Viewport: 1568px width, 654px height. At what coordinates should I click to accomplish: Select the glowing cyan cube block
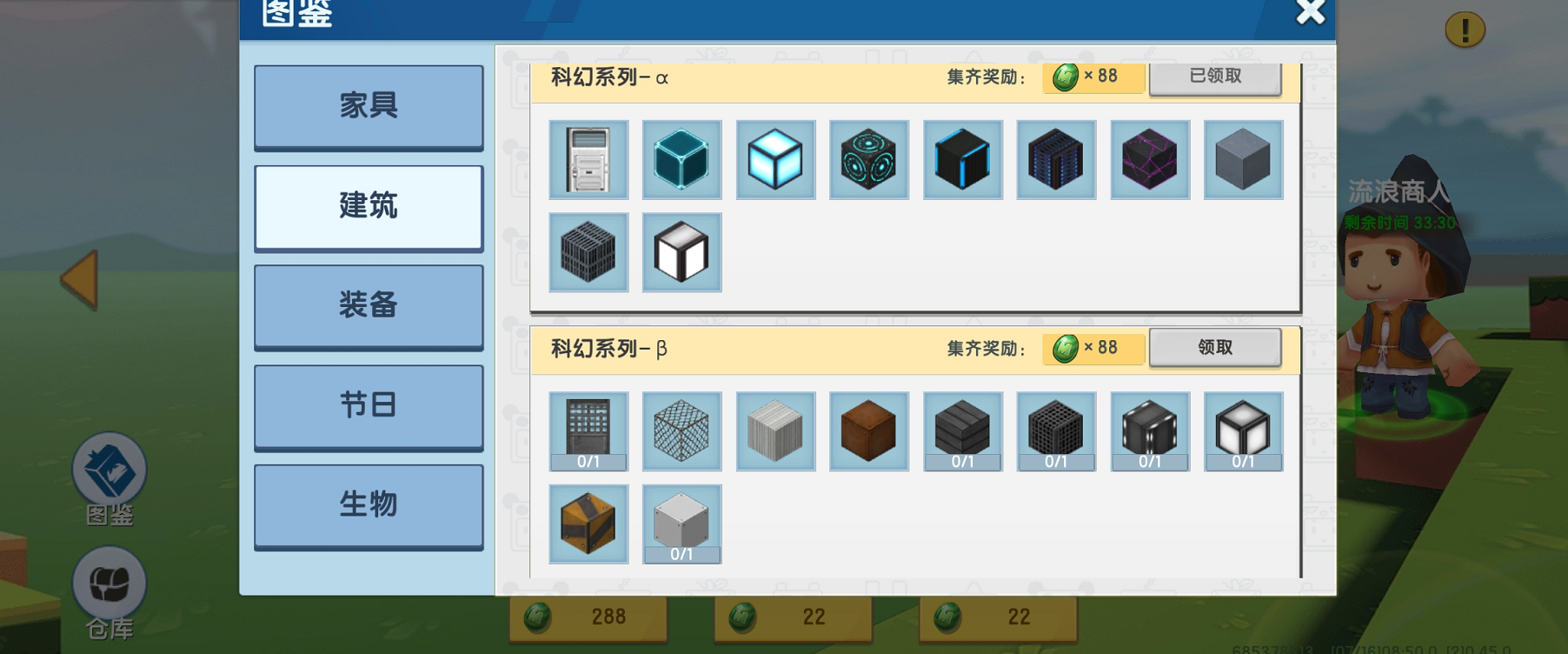(x=775, y=160)
